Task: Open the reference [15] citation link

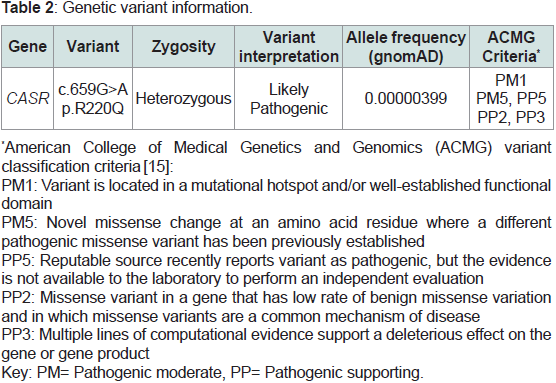Action: coord(157,166)
